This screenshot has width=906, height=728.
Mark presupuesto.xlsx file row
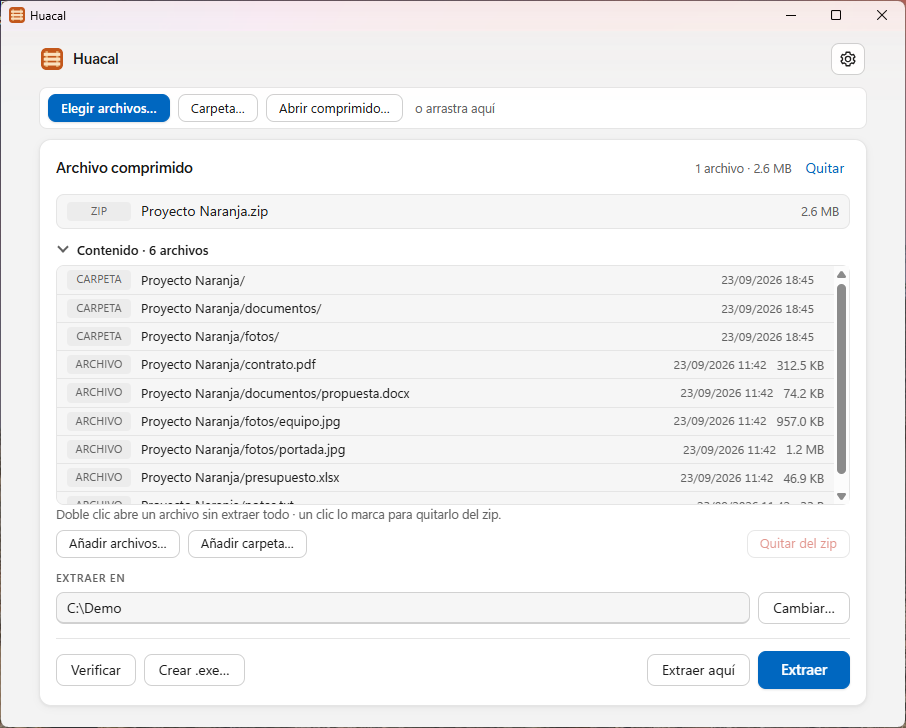[x=445, y=478]
